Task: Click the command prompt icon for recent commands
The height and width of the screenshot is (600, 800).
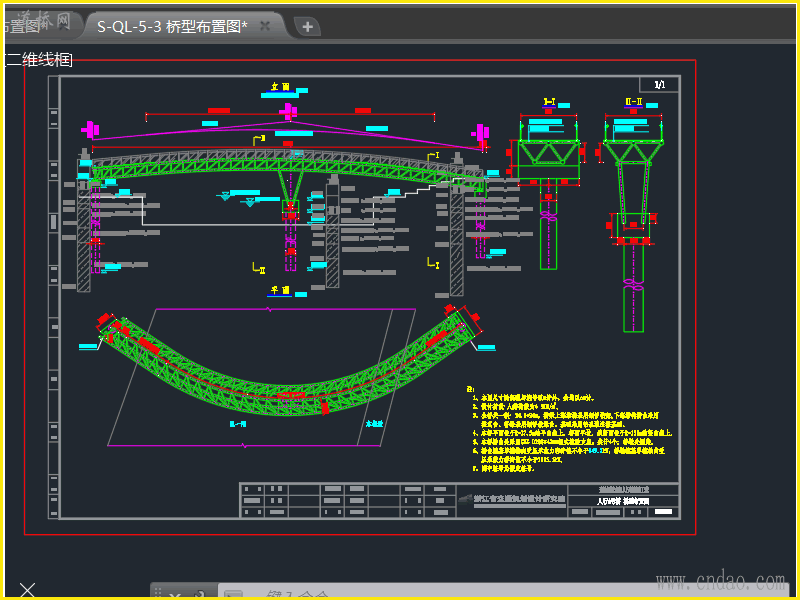Action: pos(233,595)
